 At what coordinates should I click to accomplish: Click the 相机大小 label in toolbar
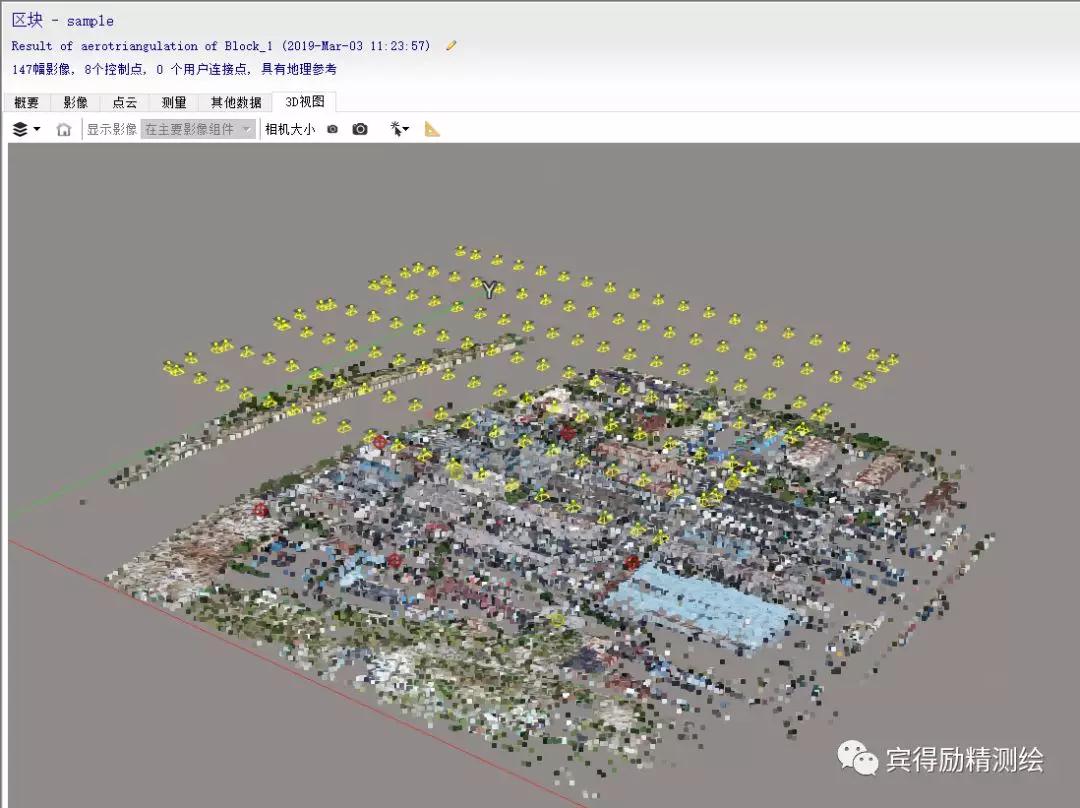click(290, 129)
